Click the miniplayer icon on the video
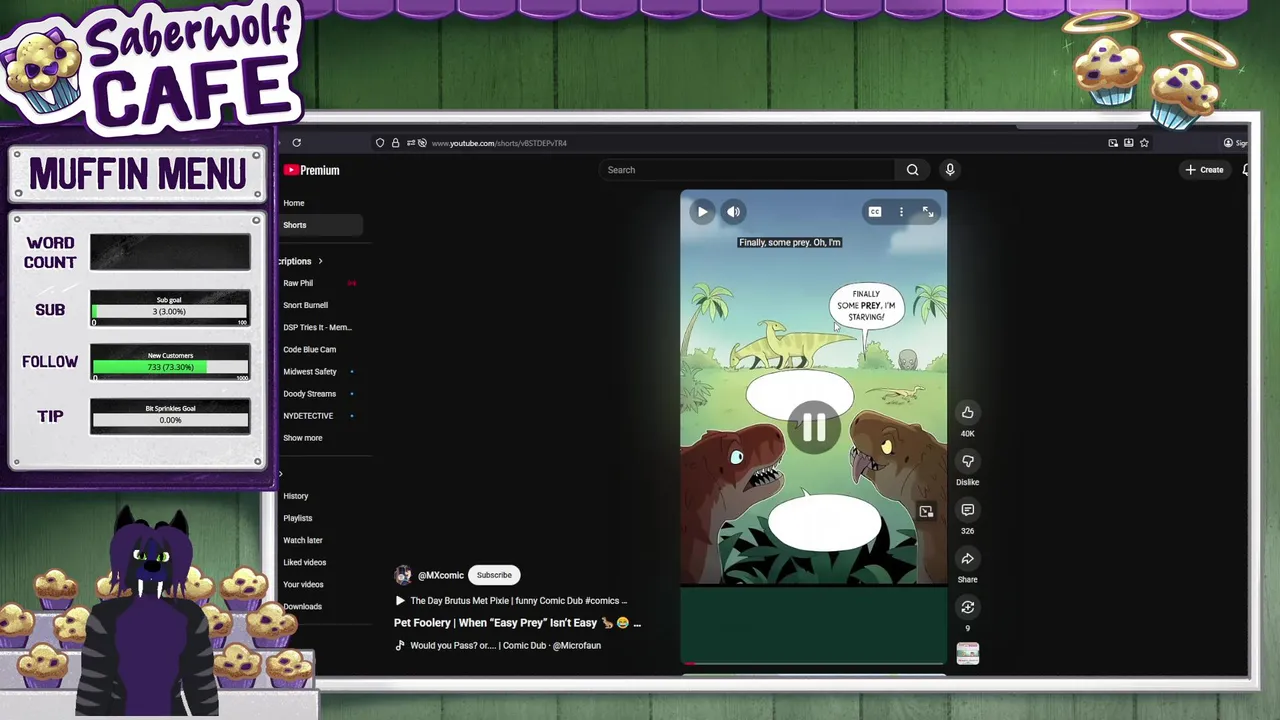Viewport: 1280px width, 720px height. (x=926, y=511)
